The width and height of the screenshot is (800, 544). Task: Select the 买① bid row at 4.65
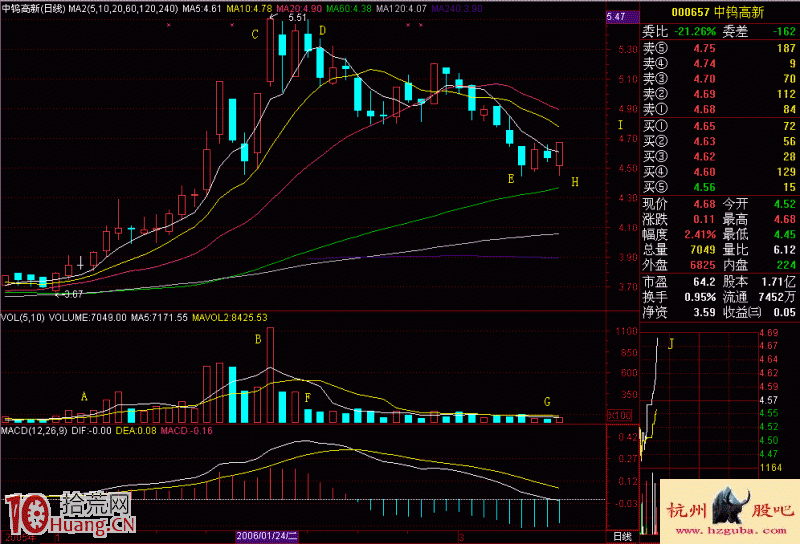(x=719, y=126)
